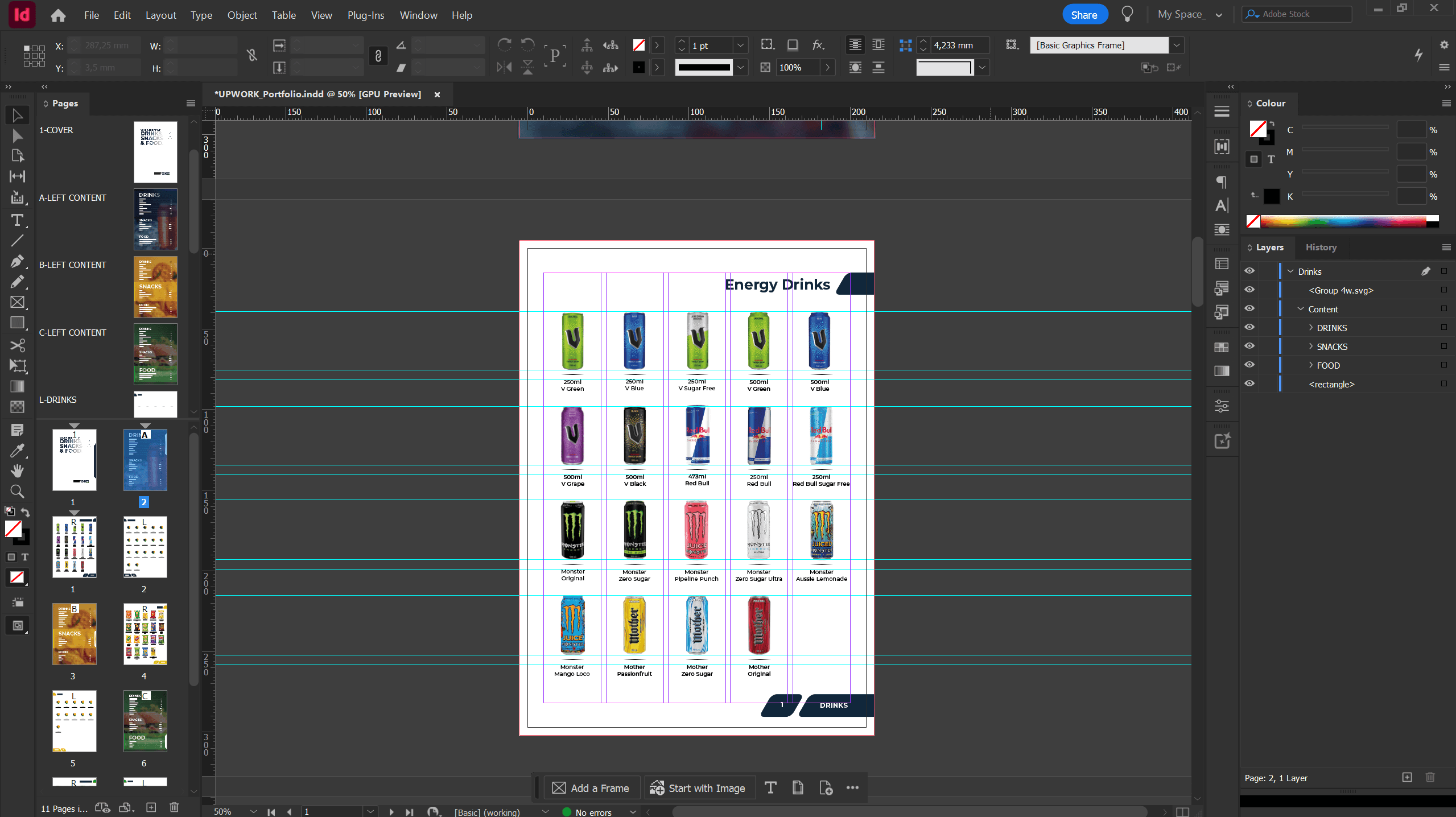1456x817 pixels.
Task: Expand the DRINKS group in Layers
Action: [x=1310, y=328]
